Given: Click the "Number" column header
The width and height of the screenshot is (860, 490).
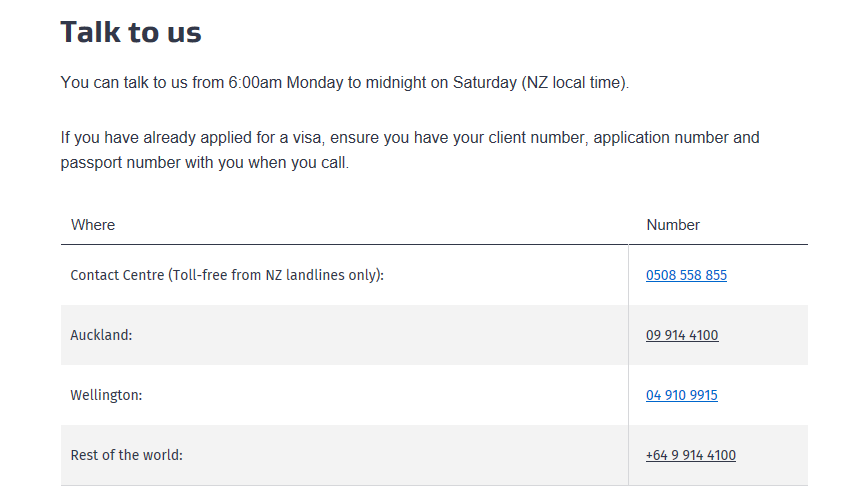Looking at the screenshot, I should click(x=673, y=225).
